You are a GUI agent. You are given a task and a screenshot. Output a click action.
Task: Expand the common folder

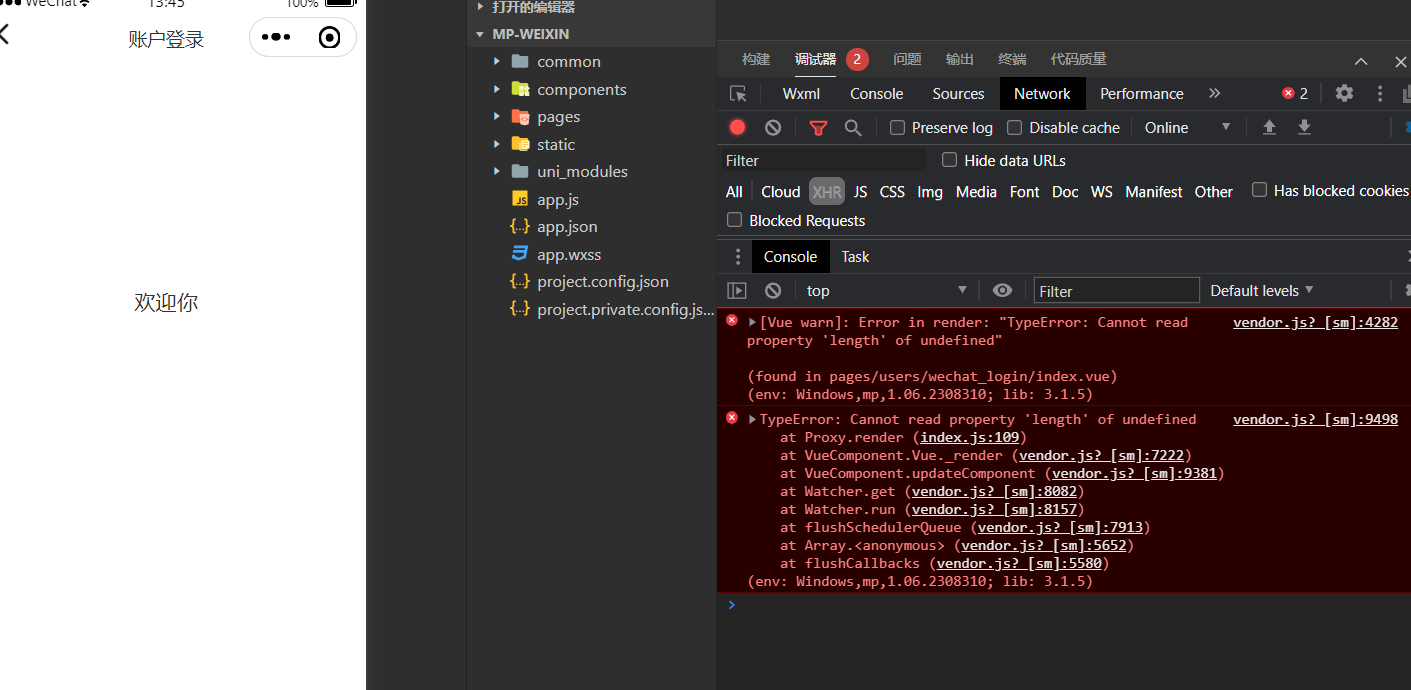point(497,61)
